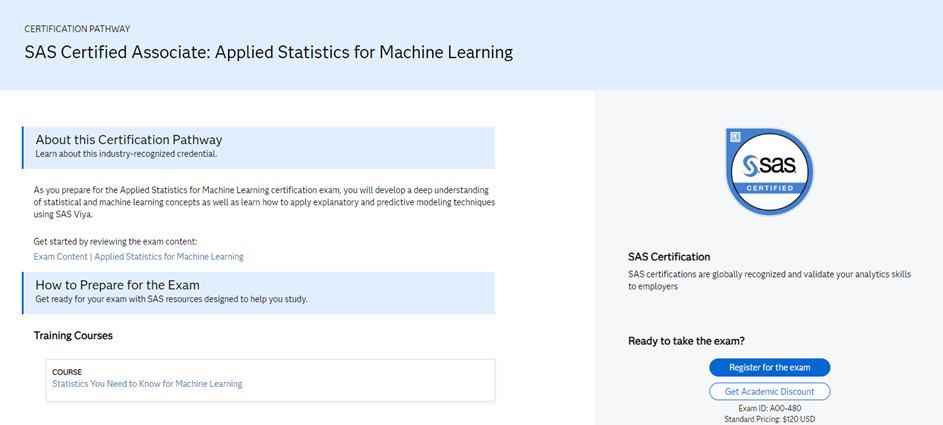This screenshot has width=943, height=425.
Task: Click the How to Prepare for the Exam heading
Action: tap(118, 285)
